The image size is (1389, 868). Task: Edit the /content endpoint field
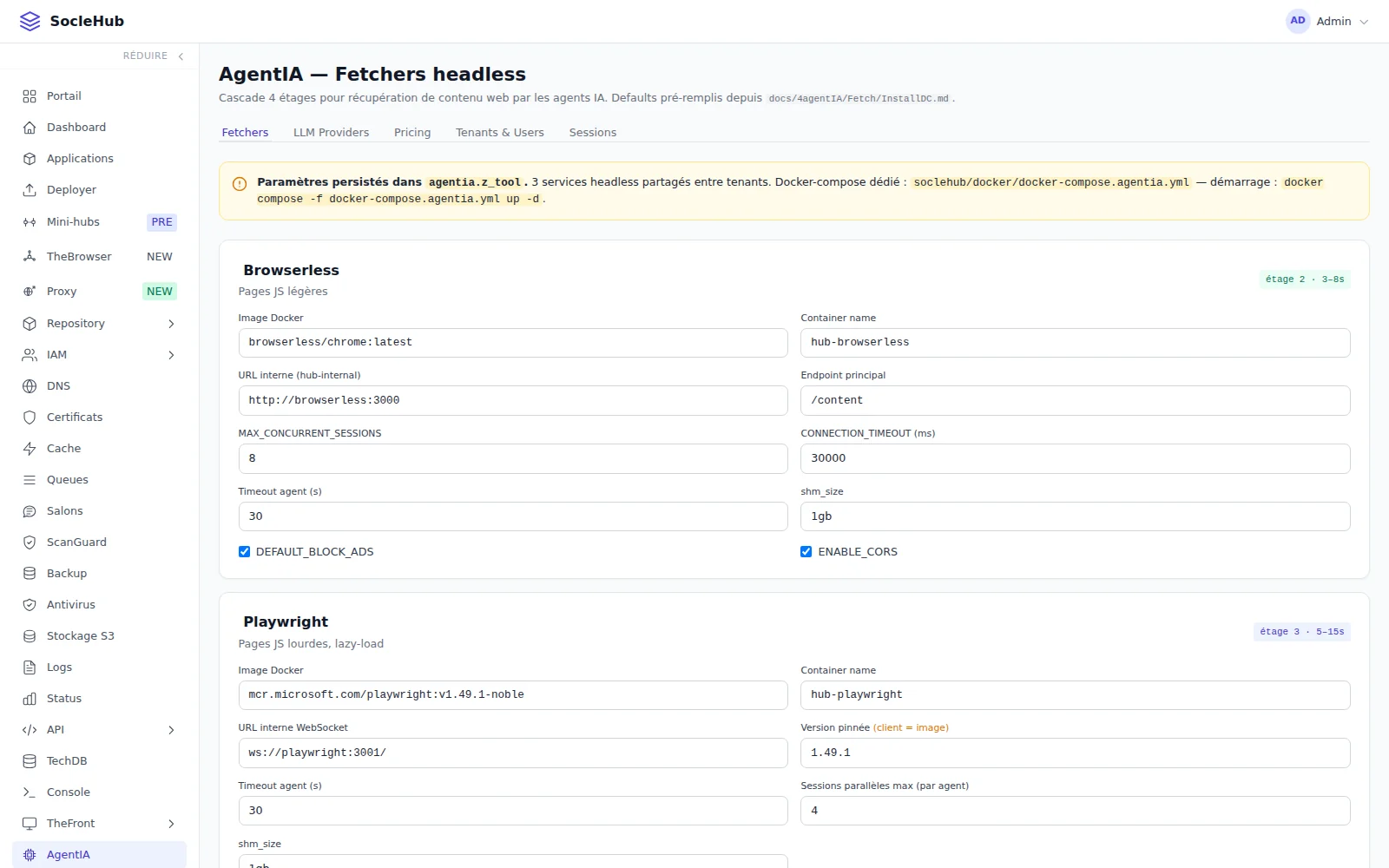point(1076,401)
